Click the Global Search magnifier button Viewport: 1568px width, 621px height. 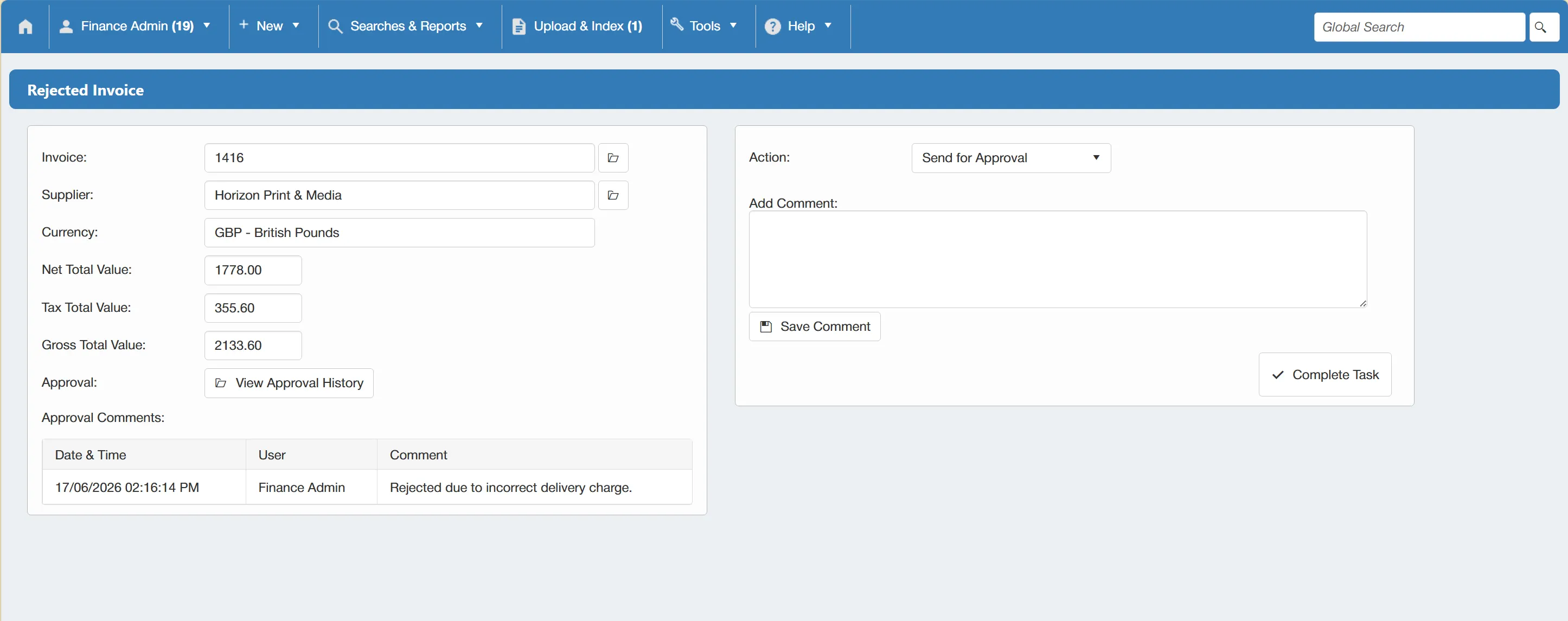[1544, 27]
